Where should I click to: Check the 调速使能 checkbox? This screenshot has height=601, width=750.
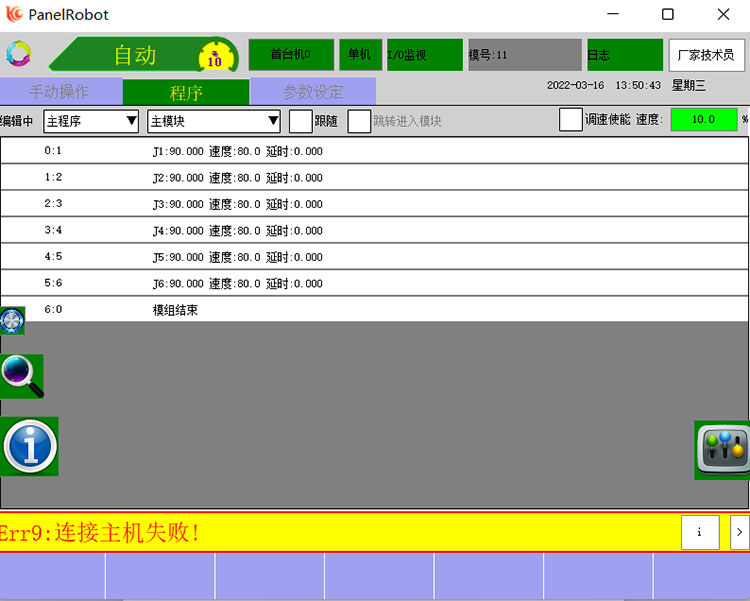click(x=570, y=119)
